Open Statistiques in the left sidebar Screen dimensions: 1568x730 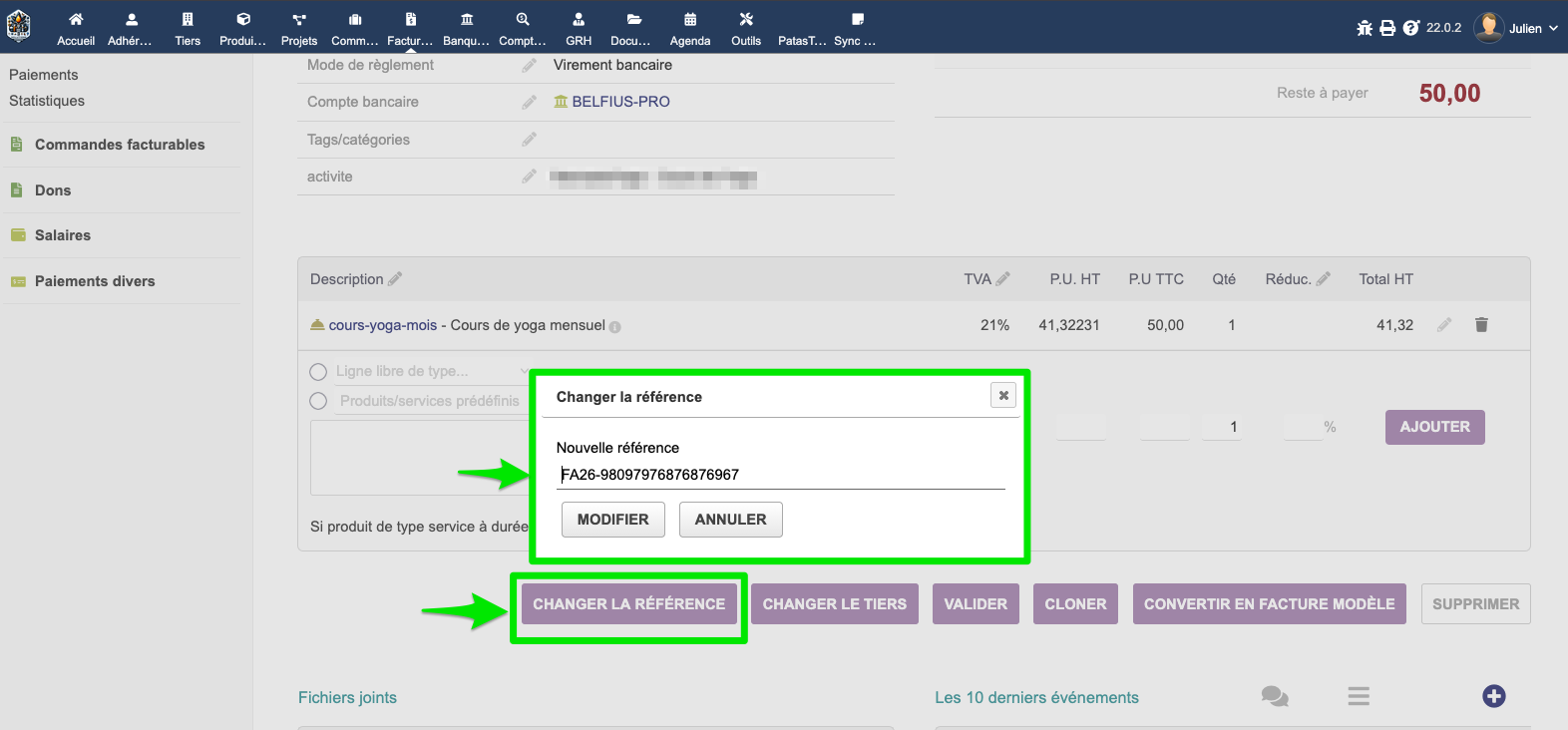(x=47, y=101)
